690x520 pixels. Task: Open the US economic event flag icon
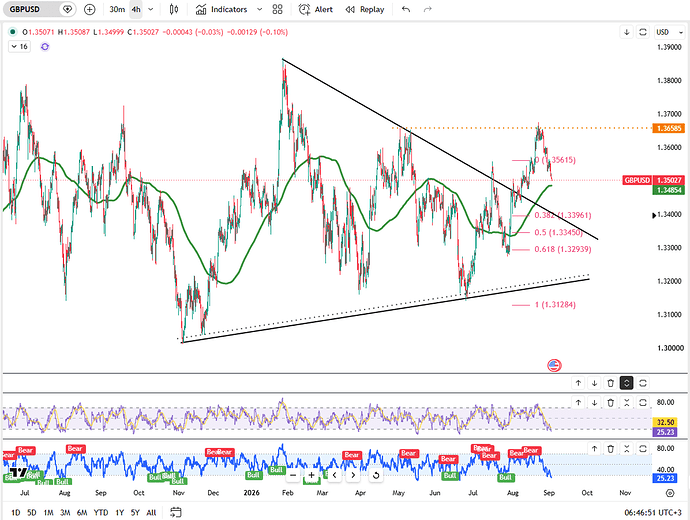coord(554,365)
